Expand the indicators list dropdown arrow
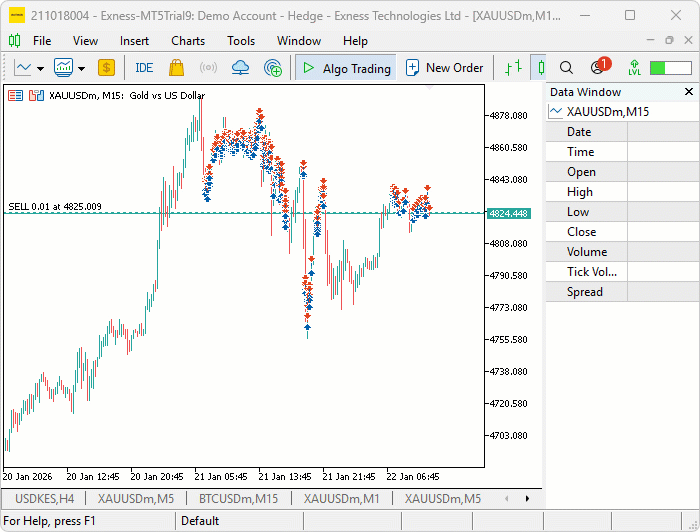The width and height of the screenshot is (700, 532). 81,69
